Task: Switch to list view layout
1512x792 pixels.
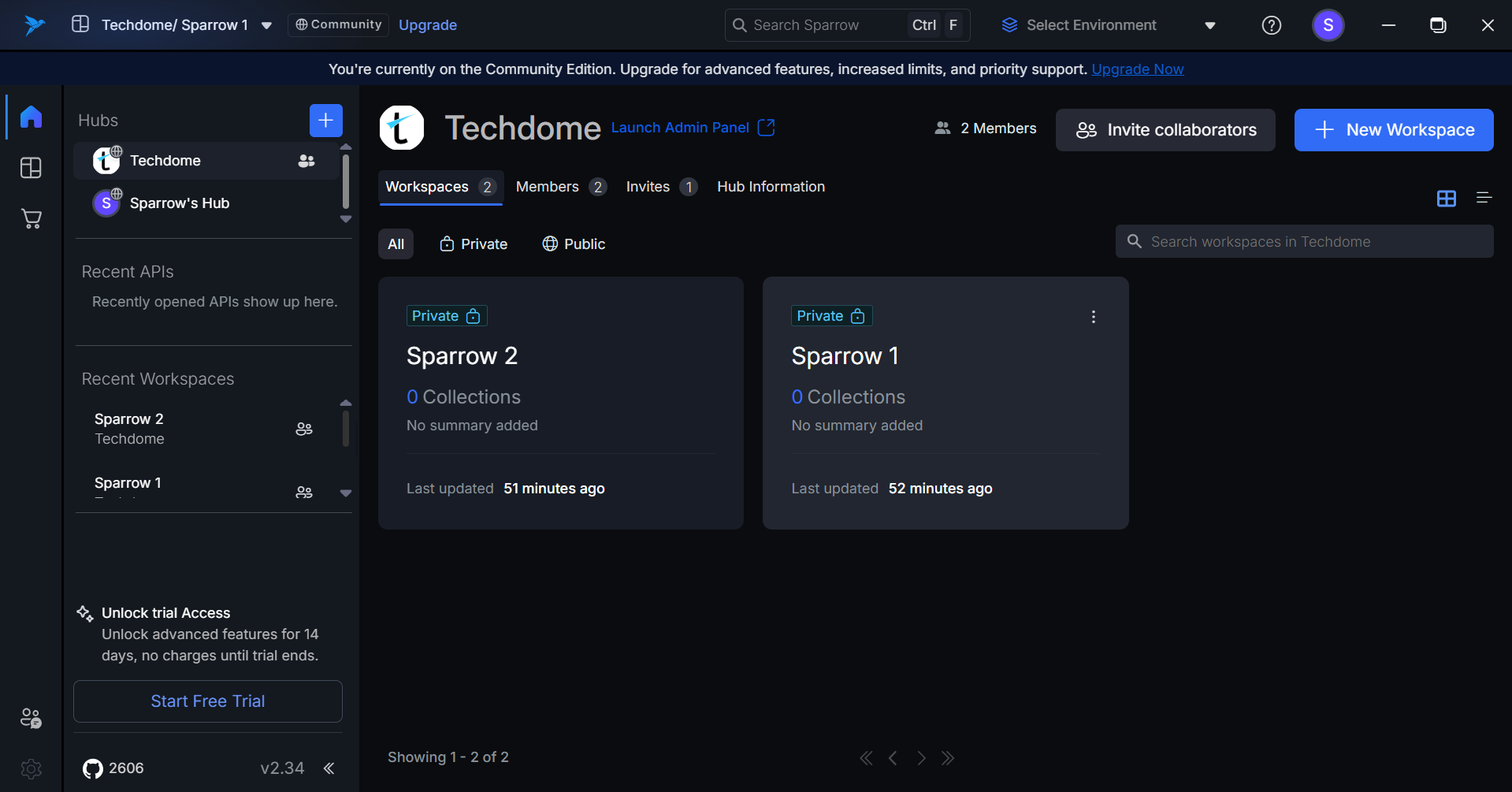Action: pos(1484,199)
